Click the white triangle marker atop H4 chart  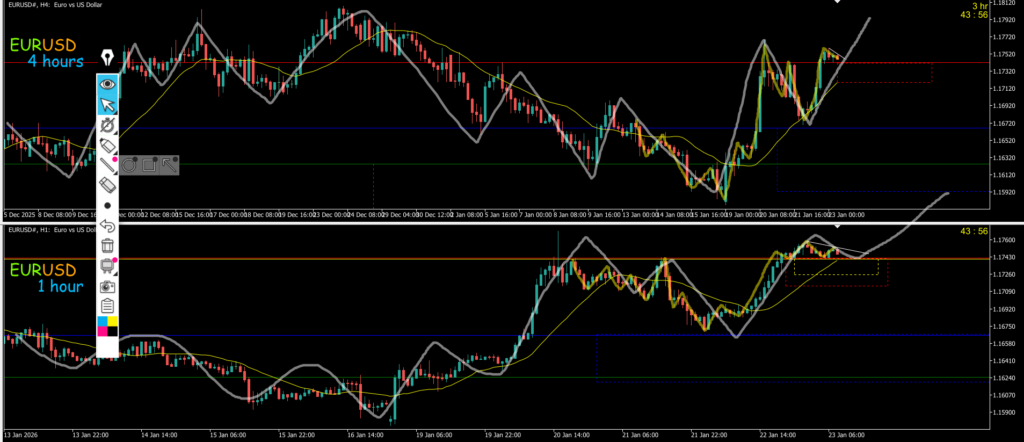coord(838,3)
